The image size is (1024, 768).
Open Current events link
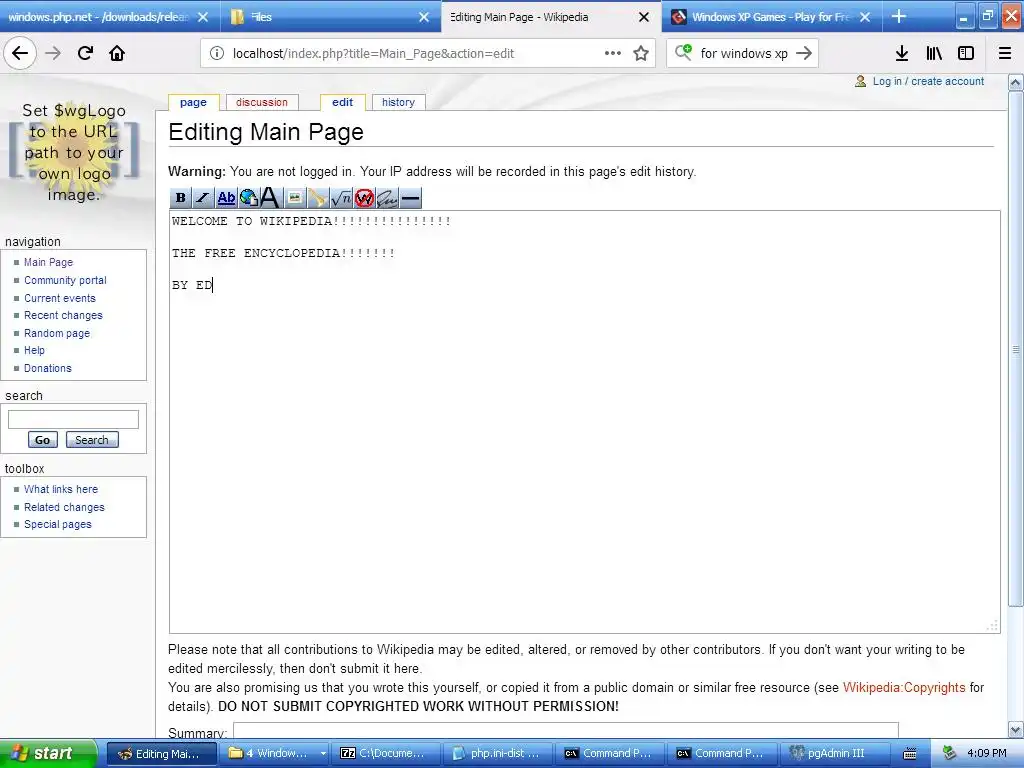[x=60, y=298]
